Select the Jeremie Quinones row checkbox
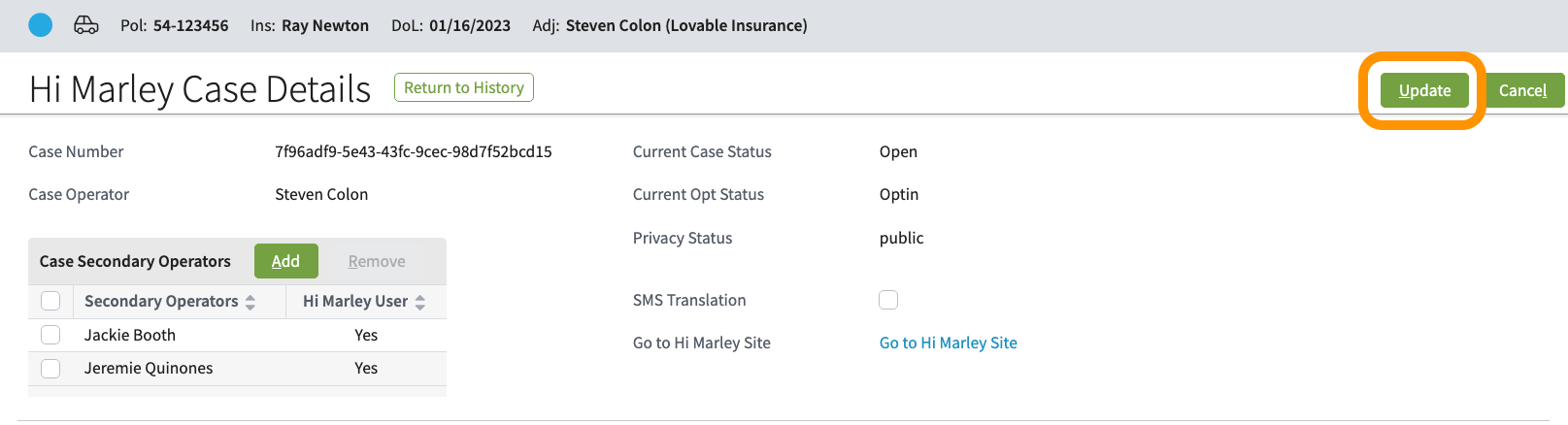Viewport: 1568px width, 425px height. click(50, 369)
